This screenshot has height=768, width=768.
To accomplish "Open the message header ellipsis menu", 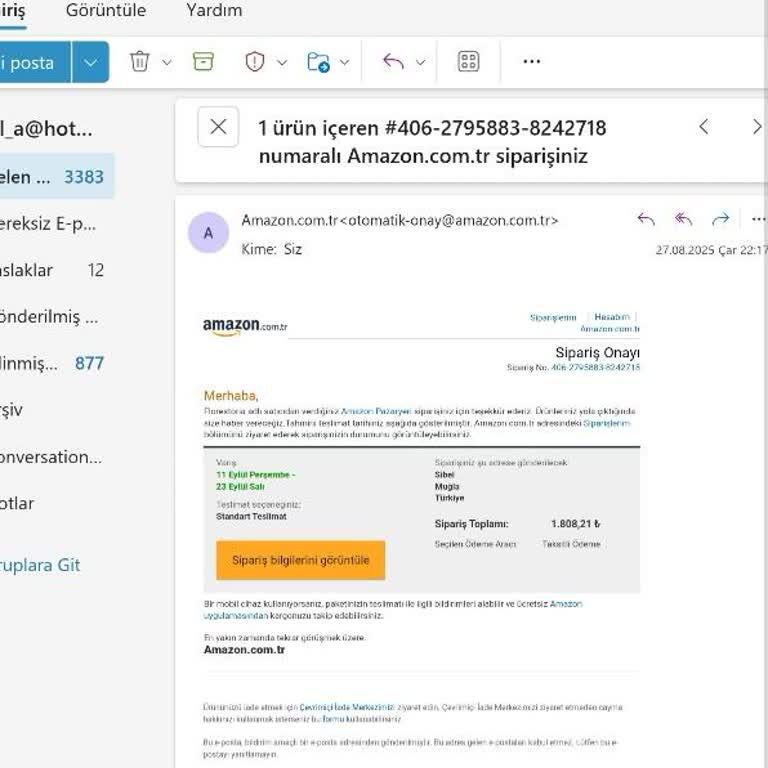I will tap(758, 219).
